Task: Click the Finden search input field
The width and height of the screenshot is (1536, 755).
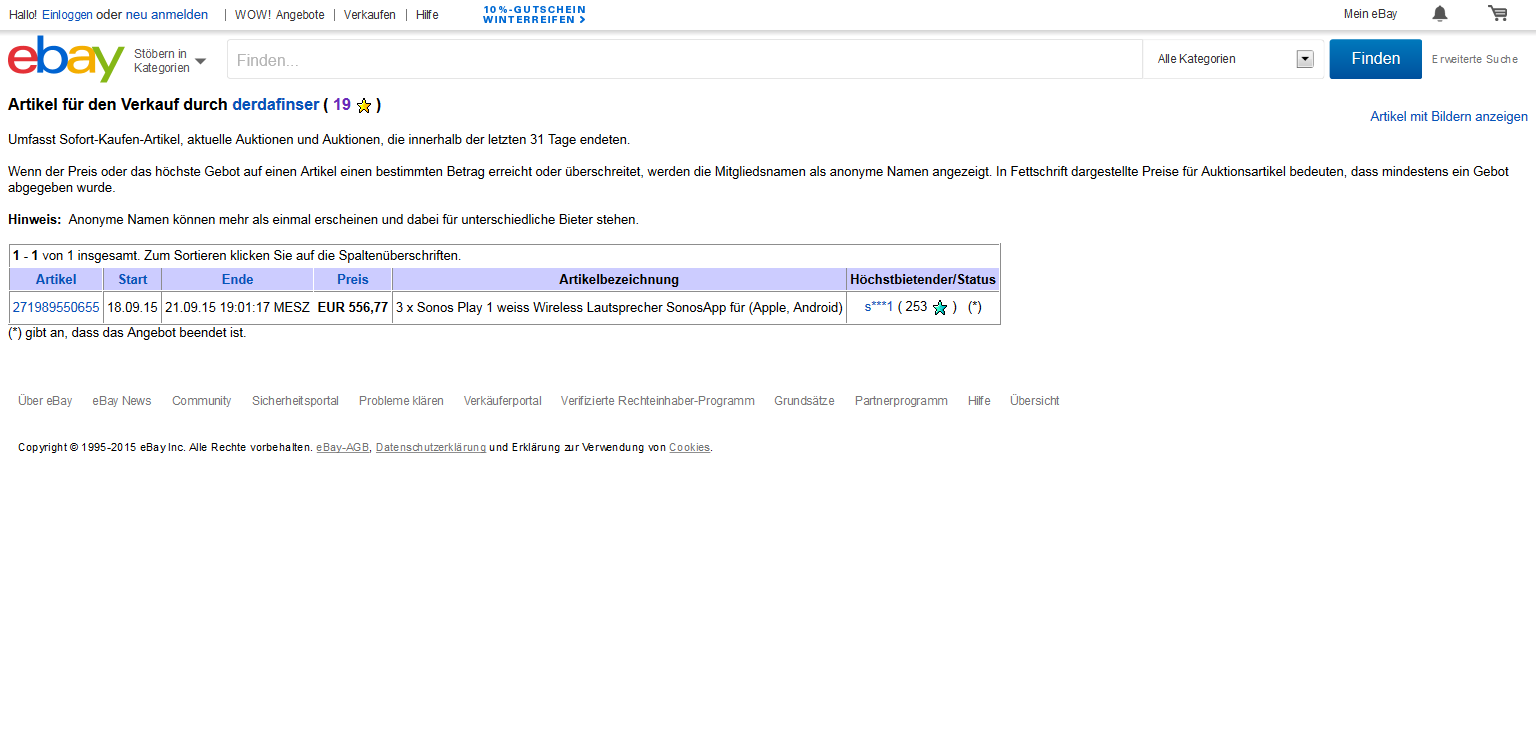Action: (685, 60)
